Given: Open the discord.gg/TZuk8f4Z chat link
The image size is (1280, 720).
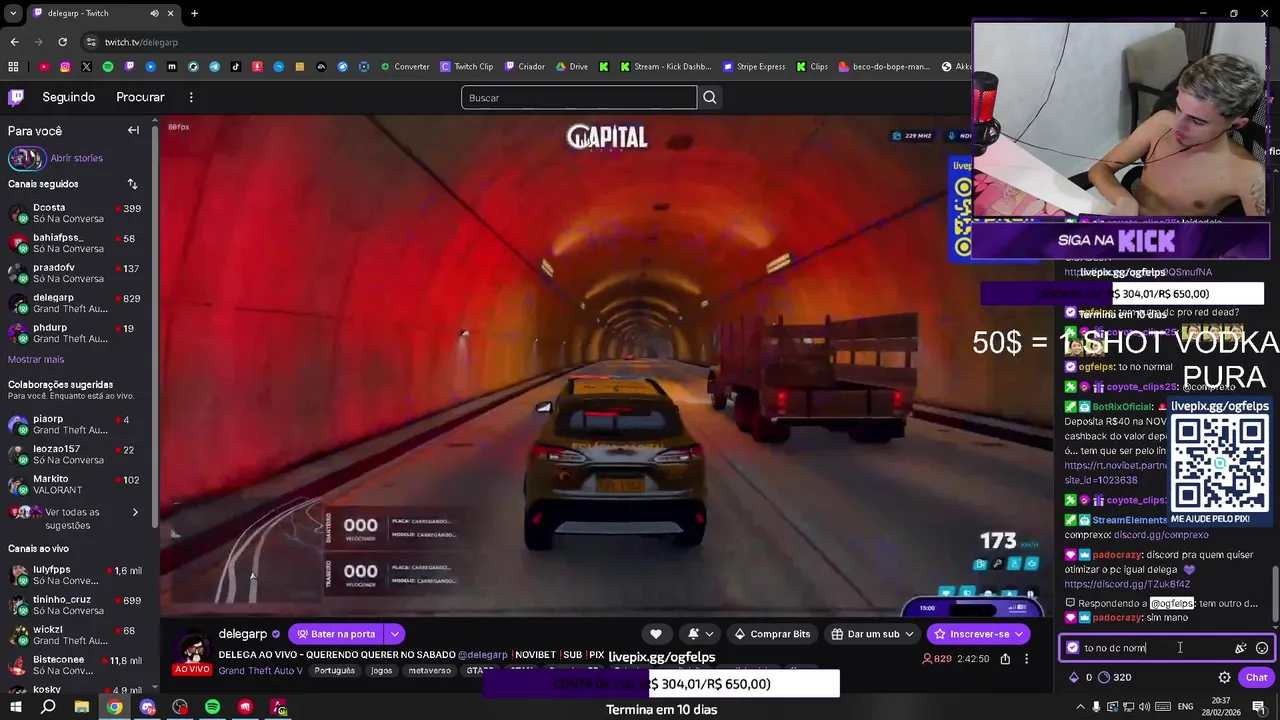Looking at the screenshot, I should tap(1127, 584).
